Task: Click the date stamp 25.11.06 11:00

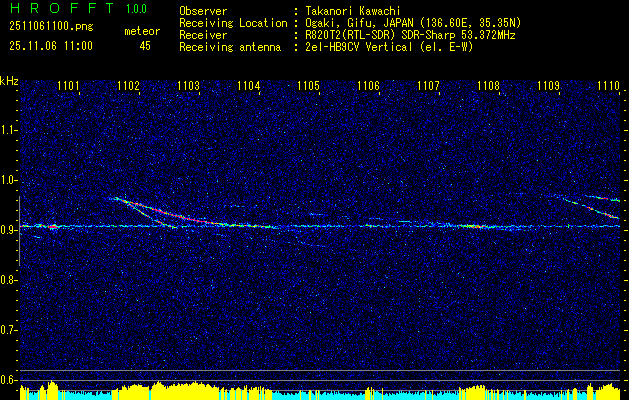Action: (51, 46)
